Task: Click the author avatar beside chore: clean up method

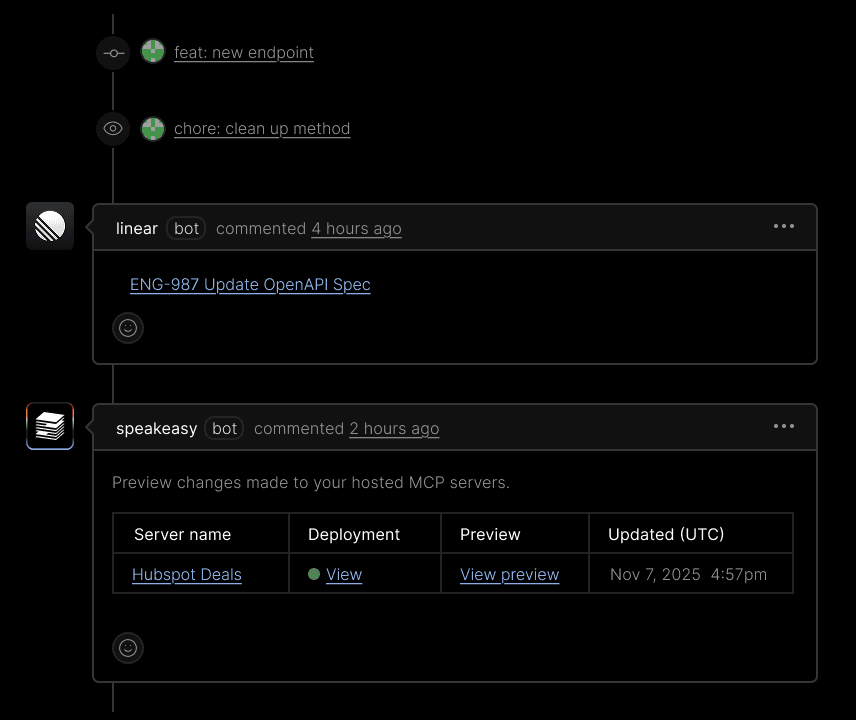Action: pyautogui.click(x=152, y=128)
